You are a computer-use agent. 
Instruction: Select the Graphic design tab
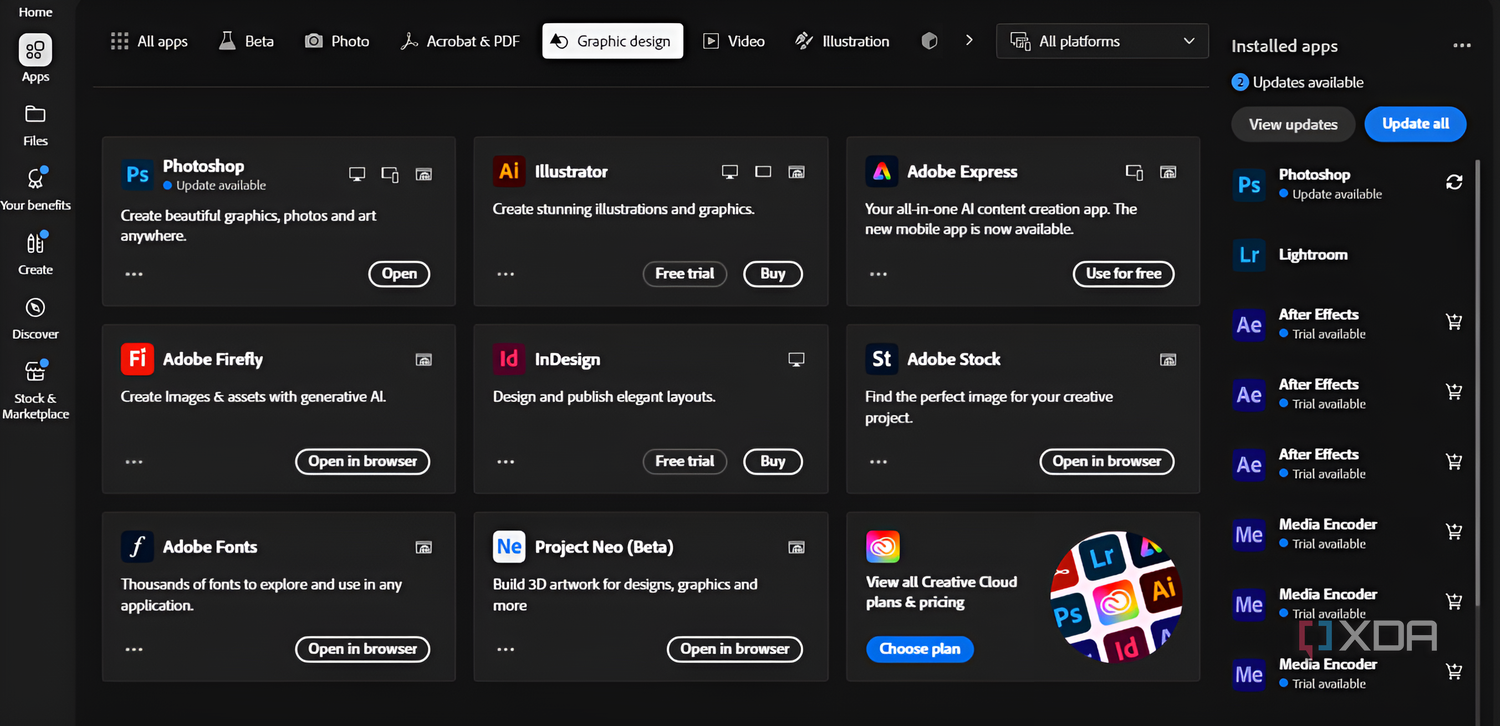pyautogui.click(x=613, y=41)
